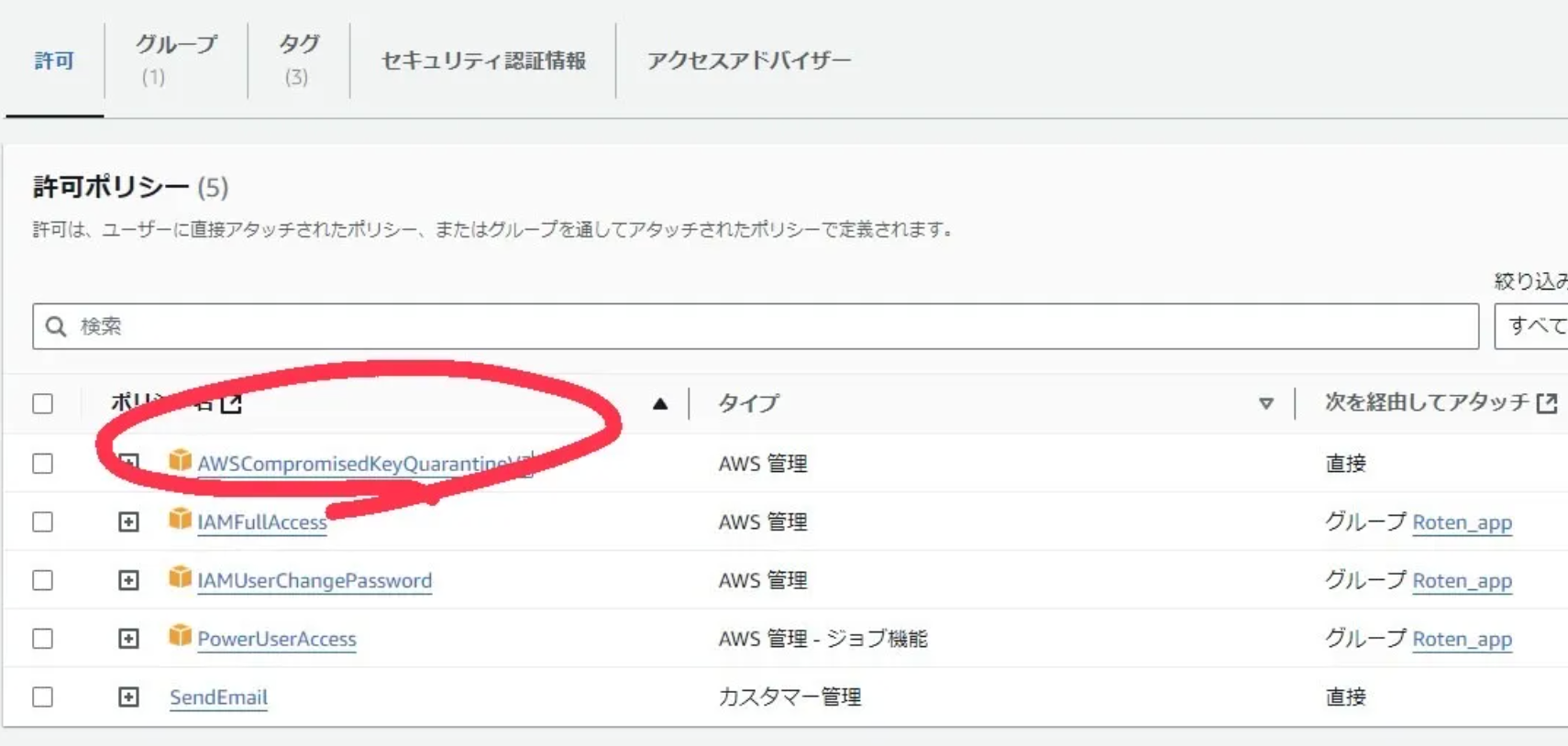Open the SendEmail policy link

[218, 697]
